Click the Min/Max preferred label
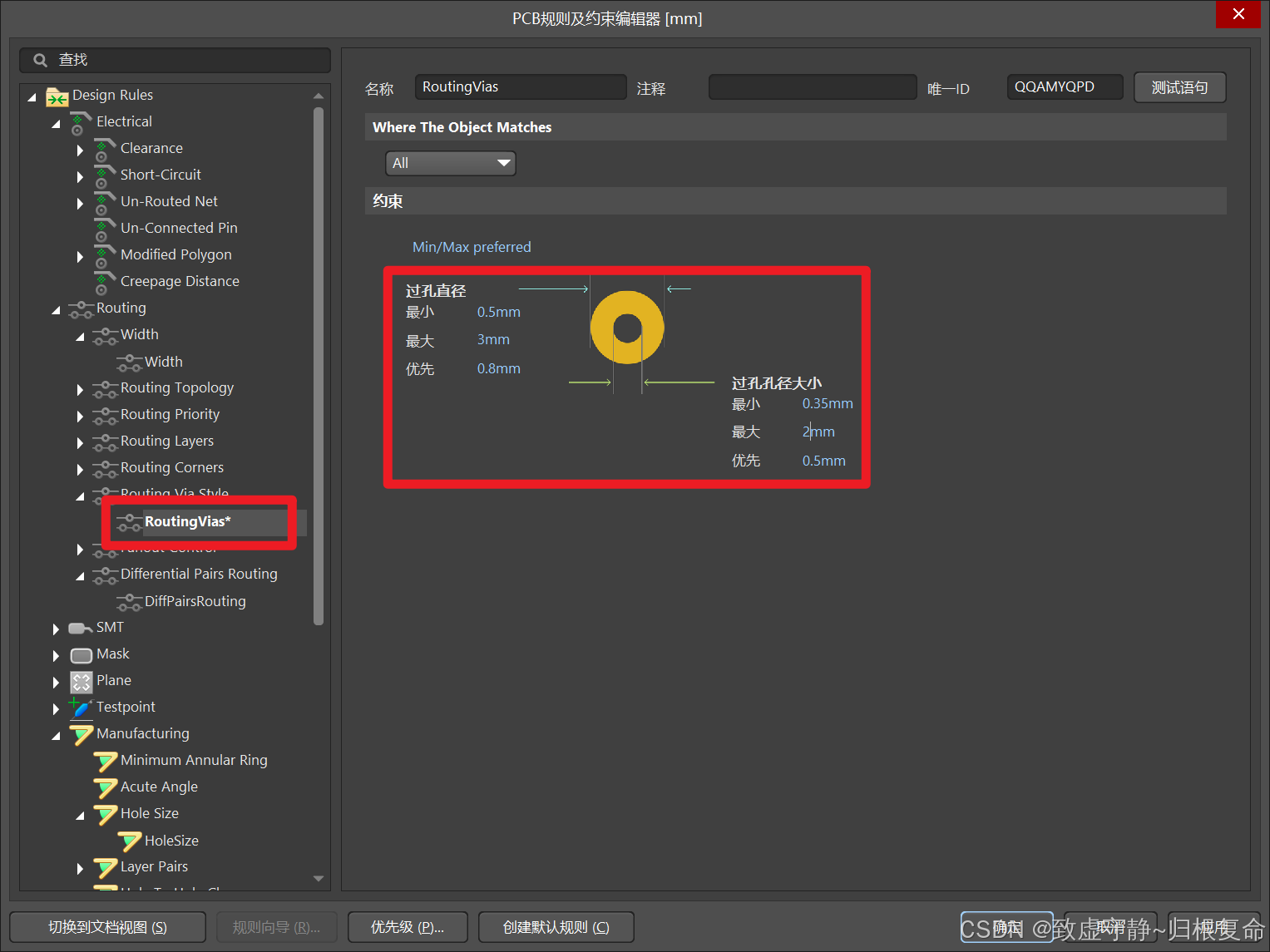 click(472, 247)
